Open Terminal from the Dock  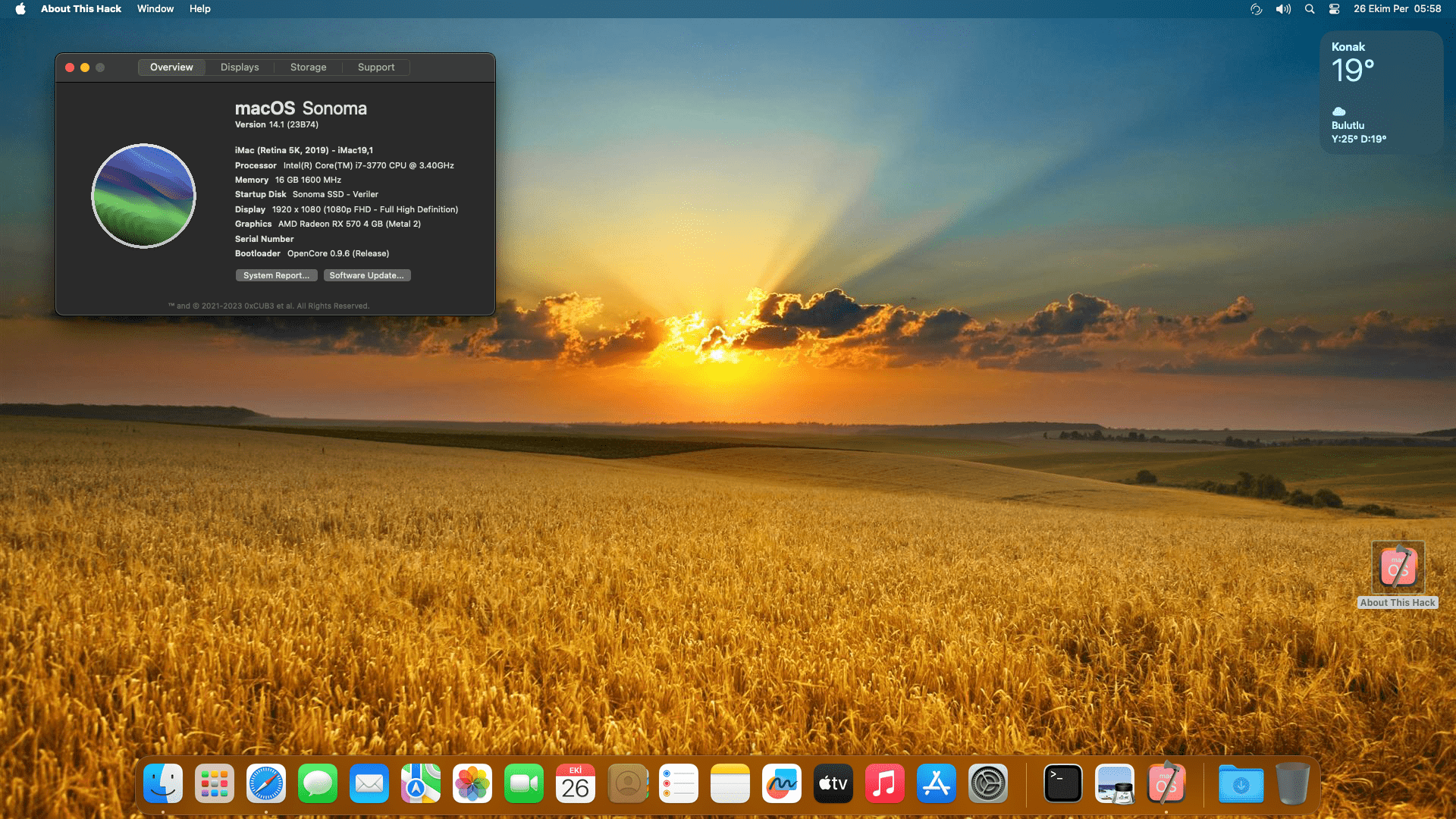pos(1063,783)
